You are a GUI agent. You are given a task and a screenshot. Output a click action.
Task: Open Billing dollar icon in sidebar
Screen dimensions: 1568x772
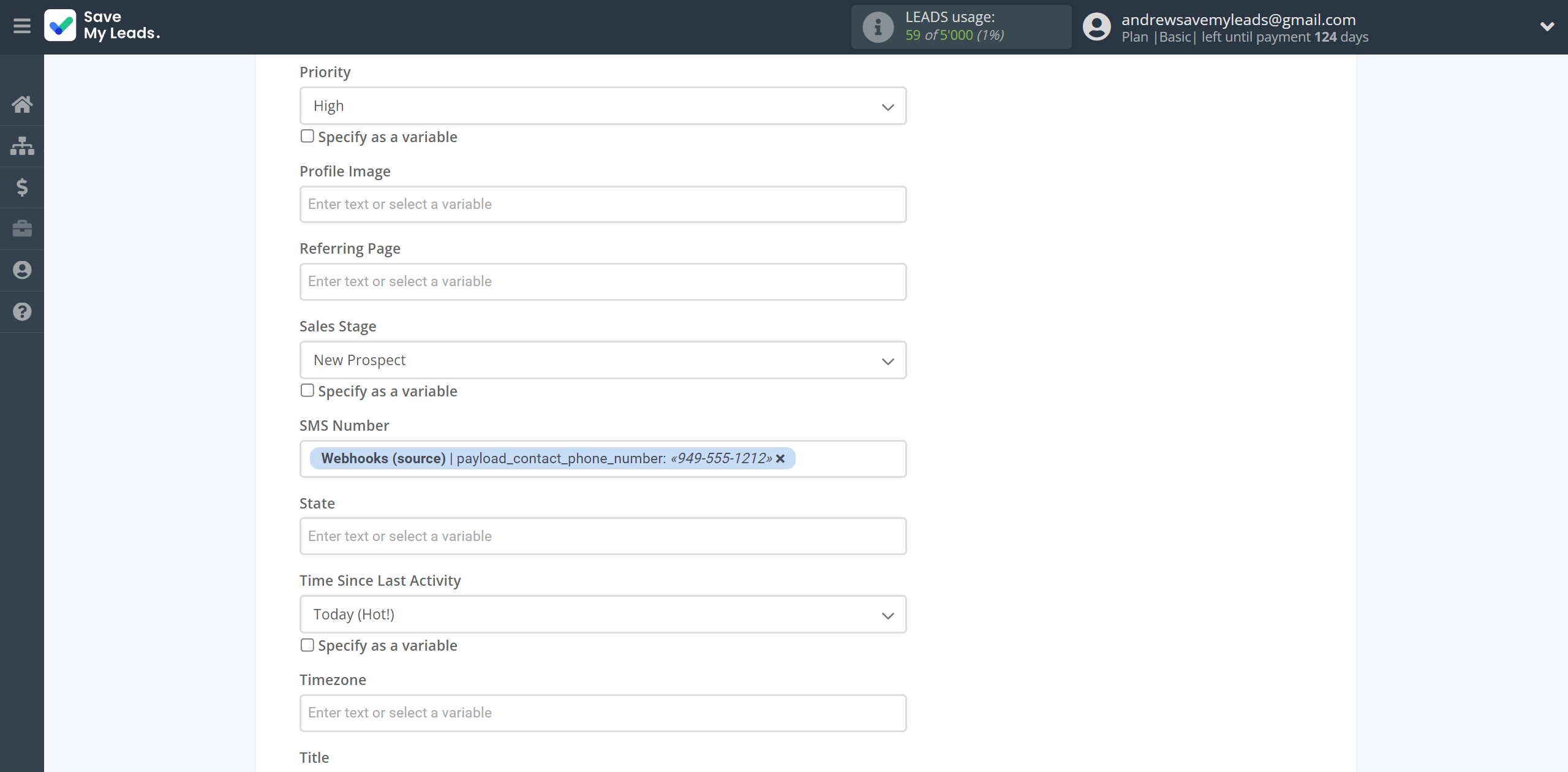pos(22,187)
